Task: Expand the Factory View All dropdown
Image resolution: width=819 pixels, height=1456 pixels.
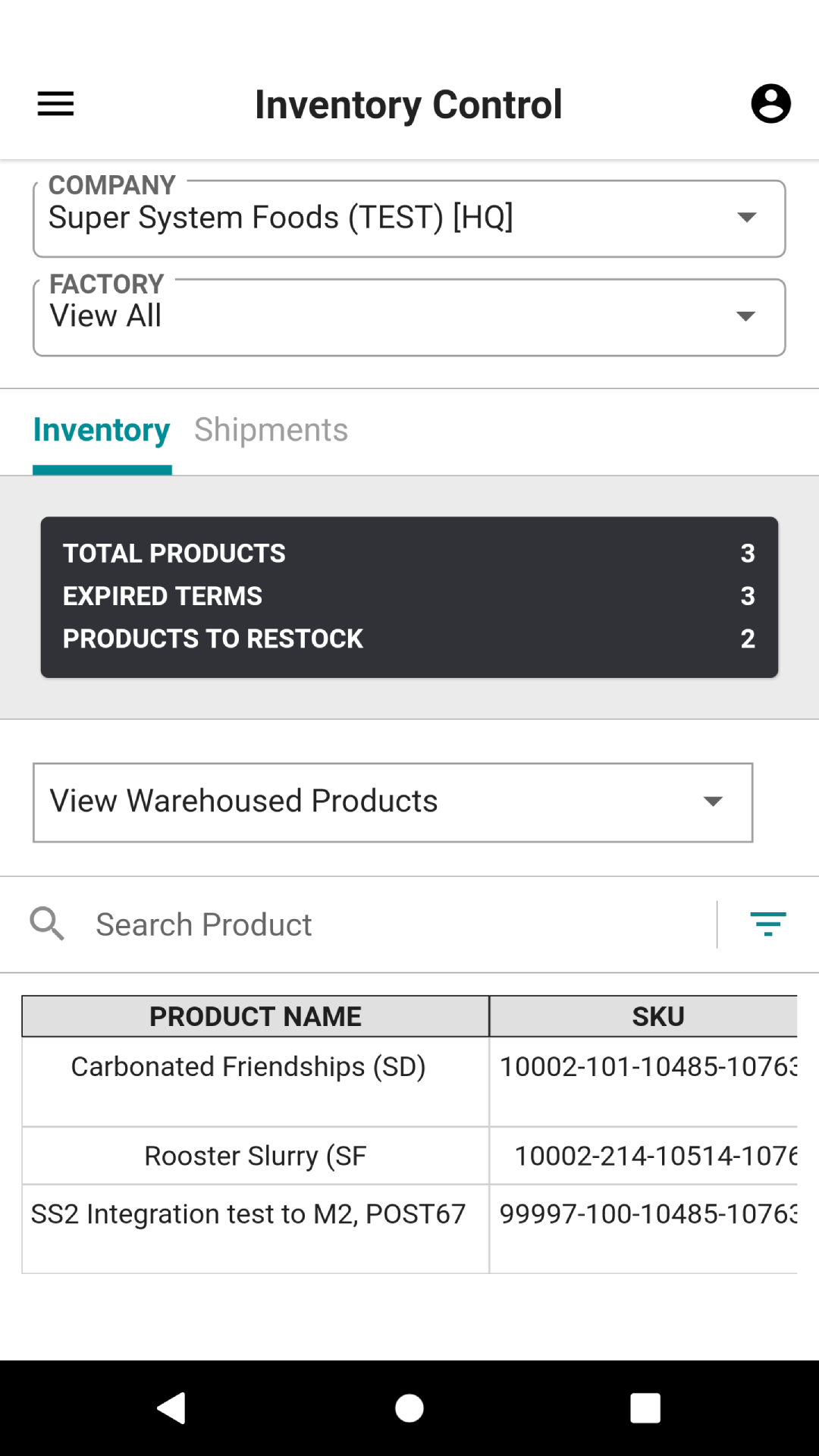Action: point(409,317)
